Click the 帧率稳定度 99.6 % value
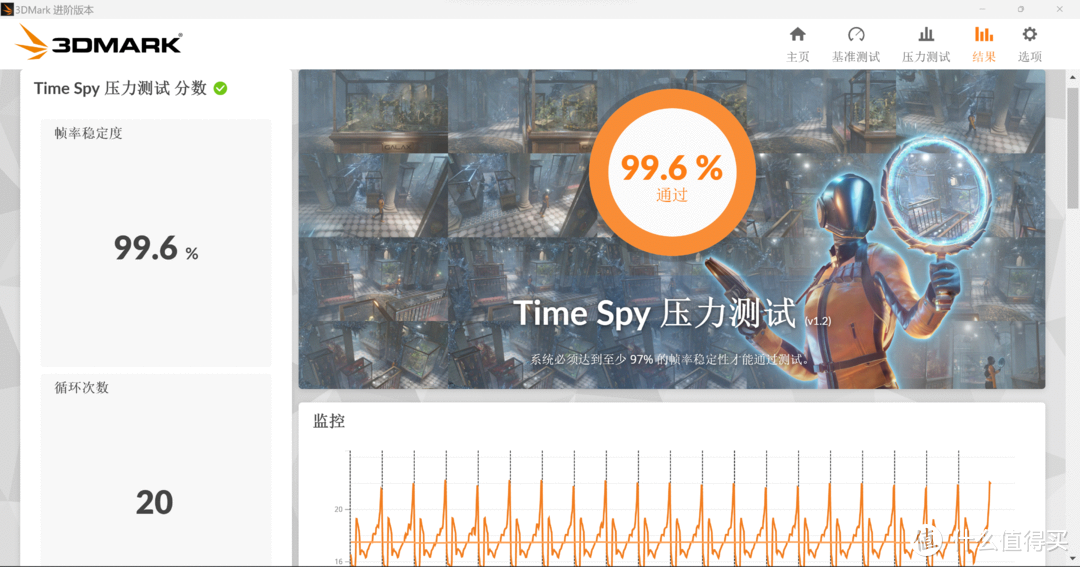Image resolution: width=1080 pixels, height=567 pixels. (x=156, y=249)
